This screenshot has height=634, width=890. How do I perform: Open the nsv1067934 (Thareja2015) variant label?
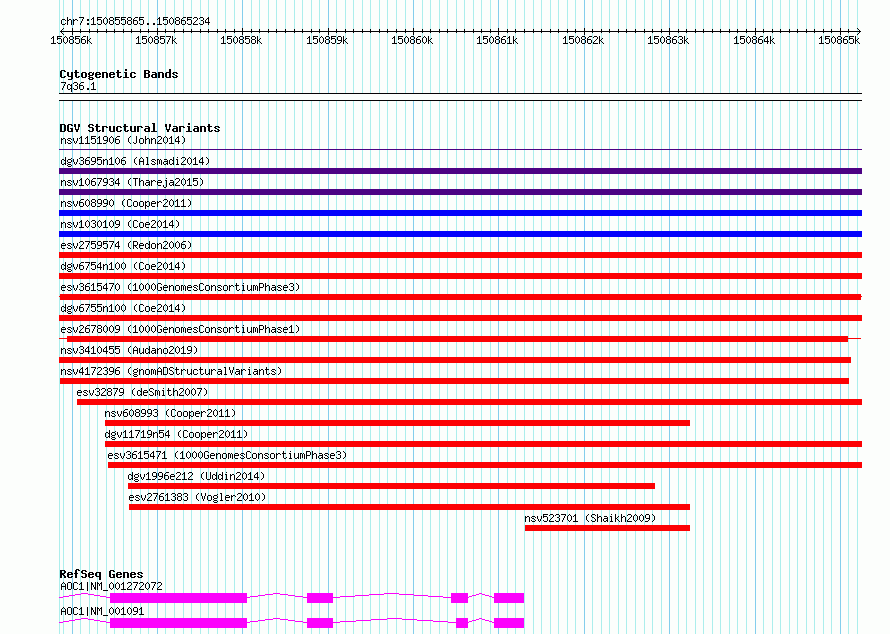[x=132, y=182]
